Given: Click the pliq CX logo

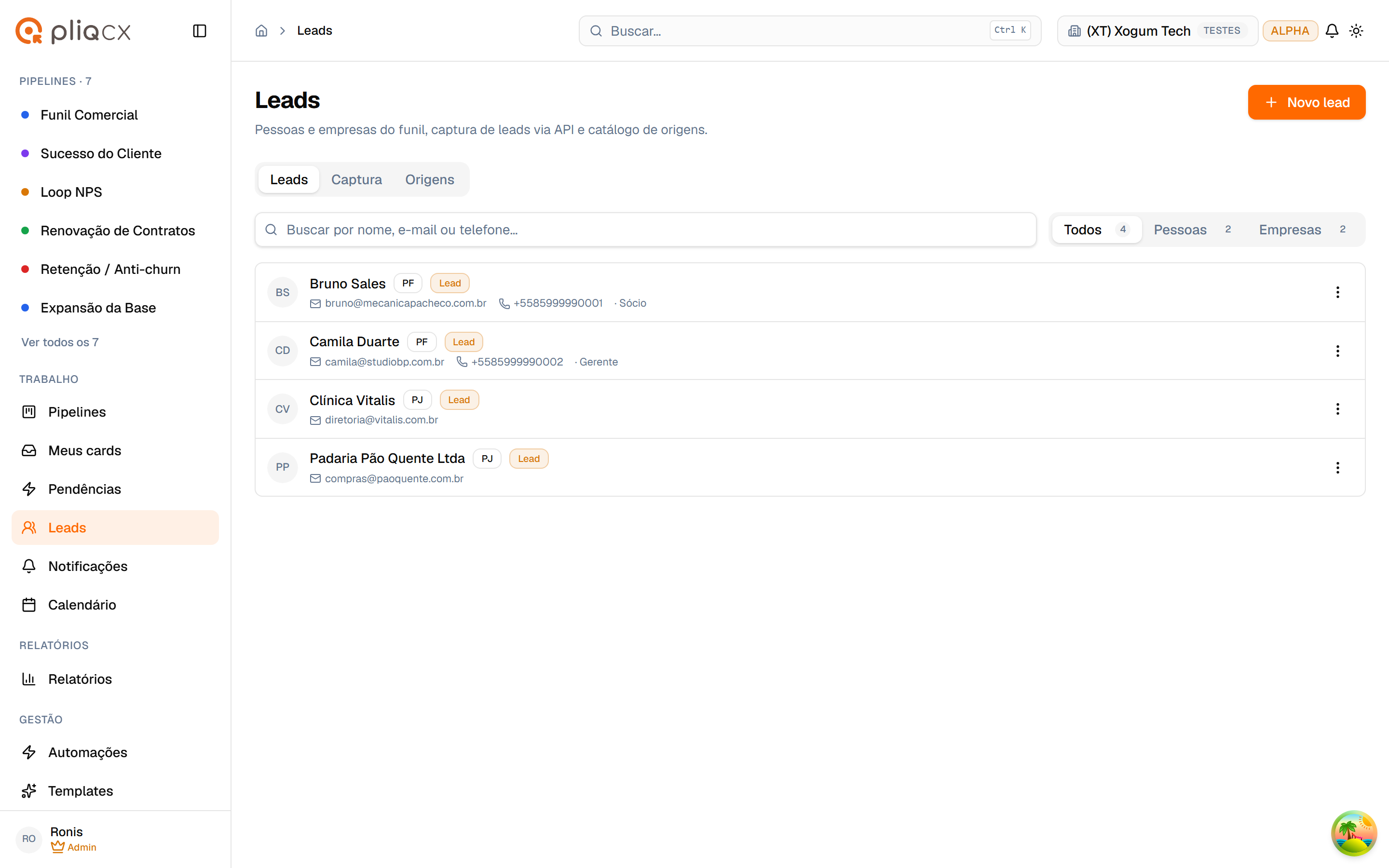Looking at the screenshot, I should click(x=73, y=31).
